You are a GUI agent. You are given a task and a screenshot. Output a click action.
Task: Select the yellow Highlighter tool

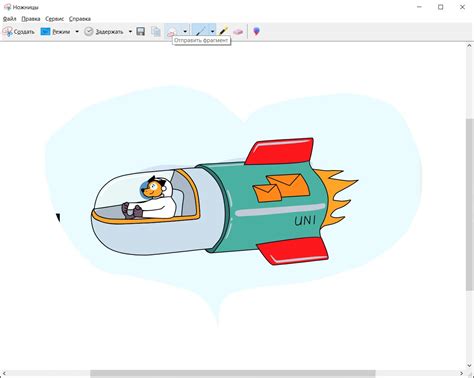pos(223,32)
